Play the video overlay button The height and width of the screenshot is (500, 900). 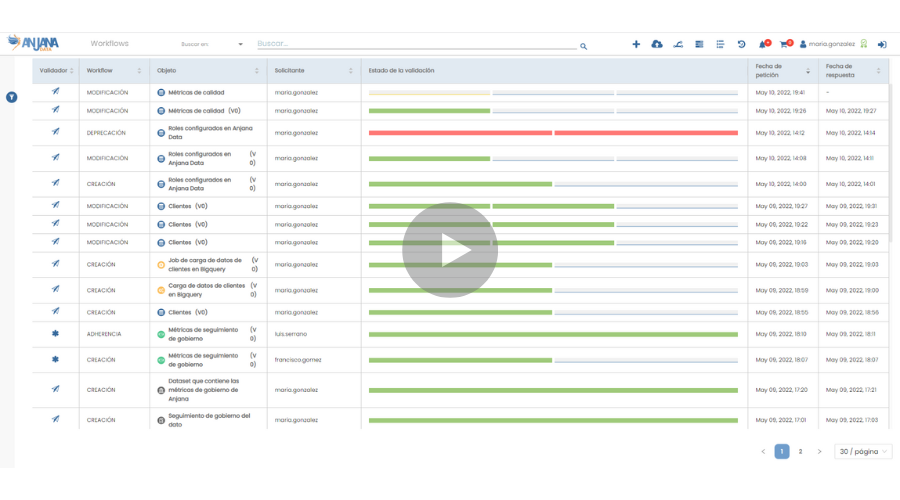[x=450, y=251]
